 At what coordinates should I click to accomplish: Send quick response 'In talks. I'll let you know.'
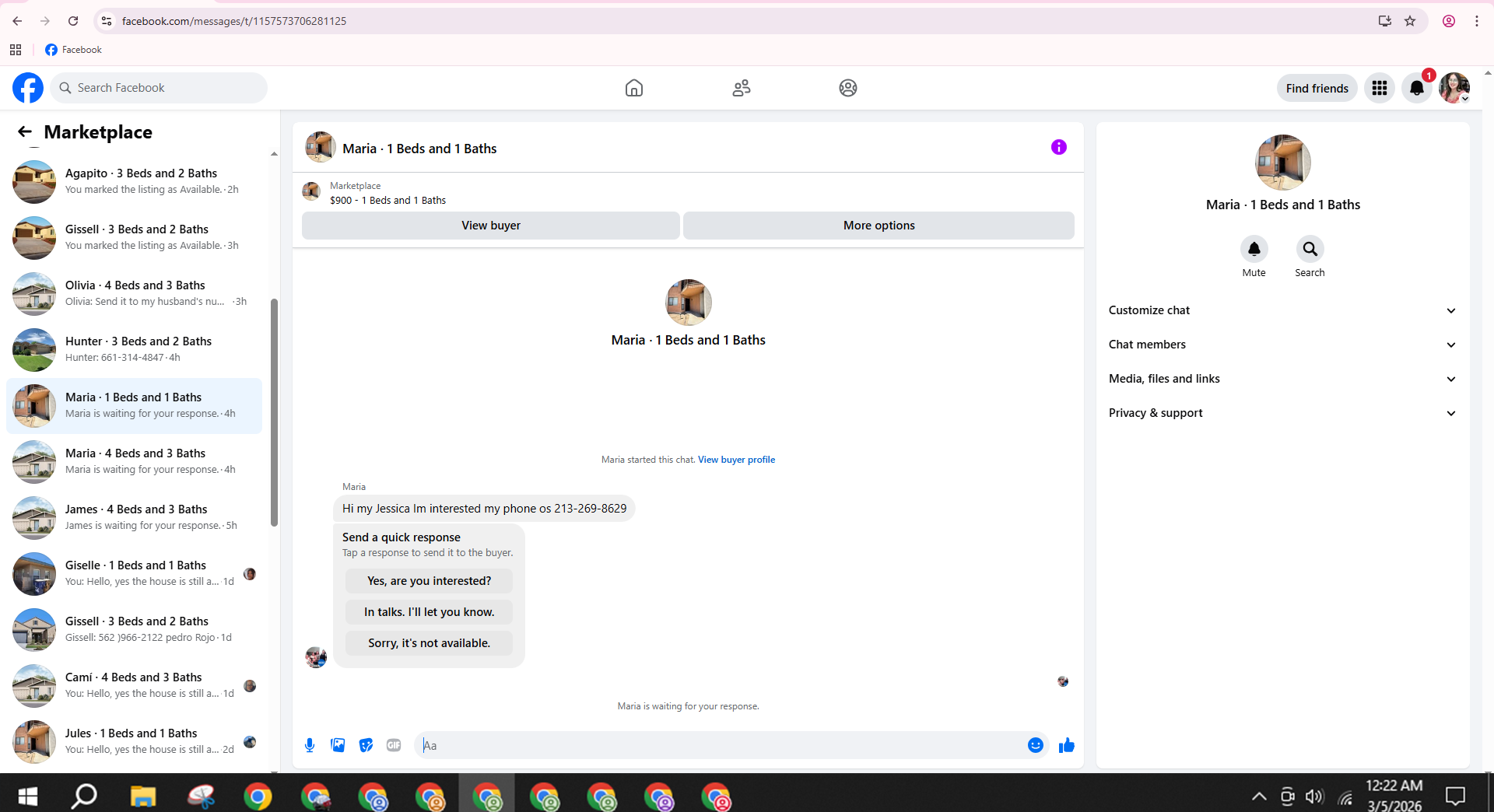click(x=430, y=612)
